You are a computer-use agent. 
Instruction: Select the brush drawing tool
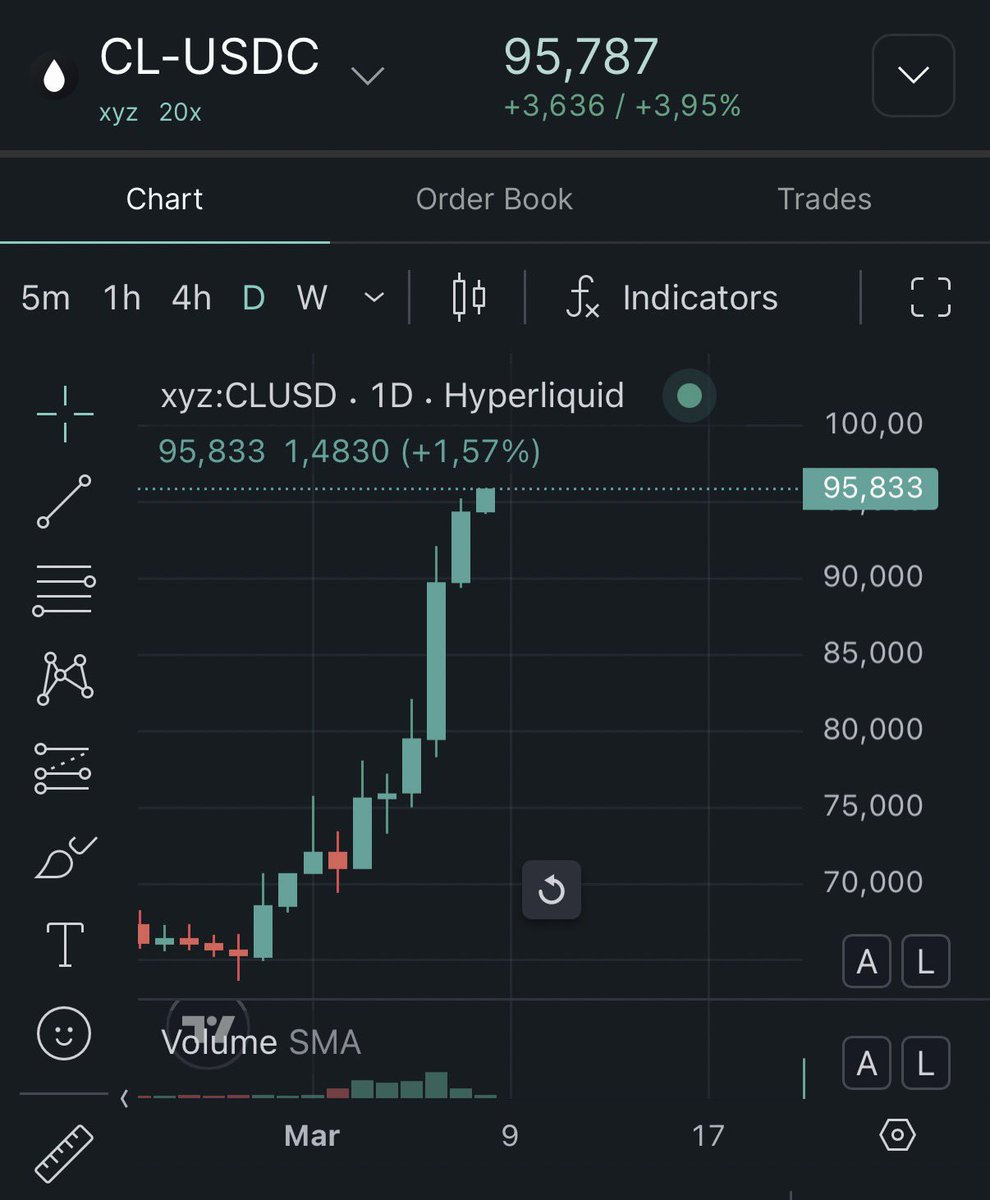click(x=65, y=857)
